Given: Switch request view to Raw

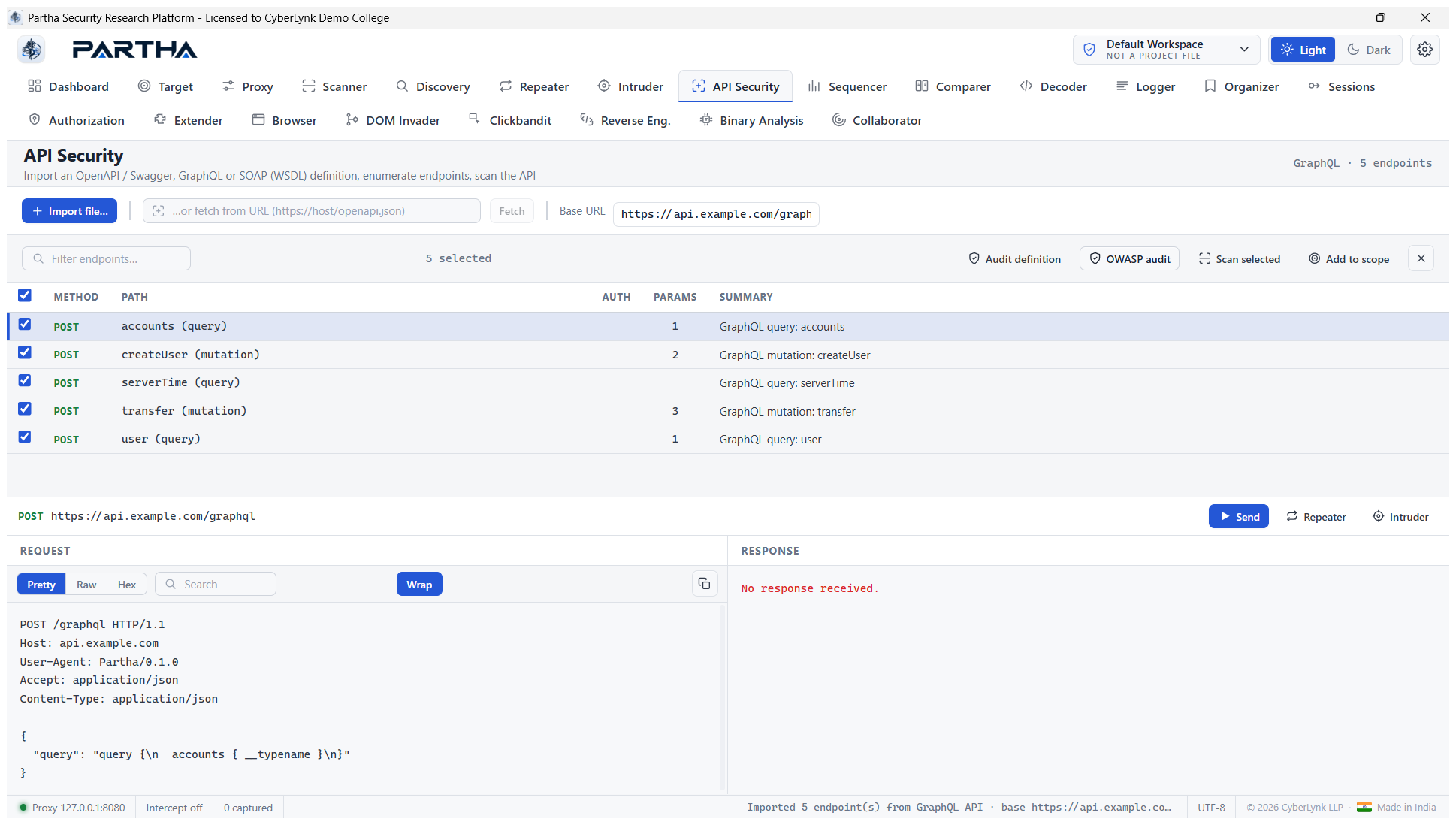Looking at the screenshot, I should [x=86, y=585].
